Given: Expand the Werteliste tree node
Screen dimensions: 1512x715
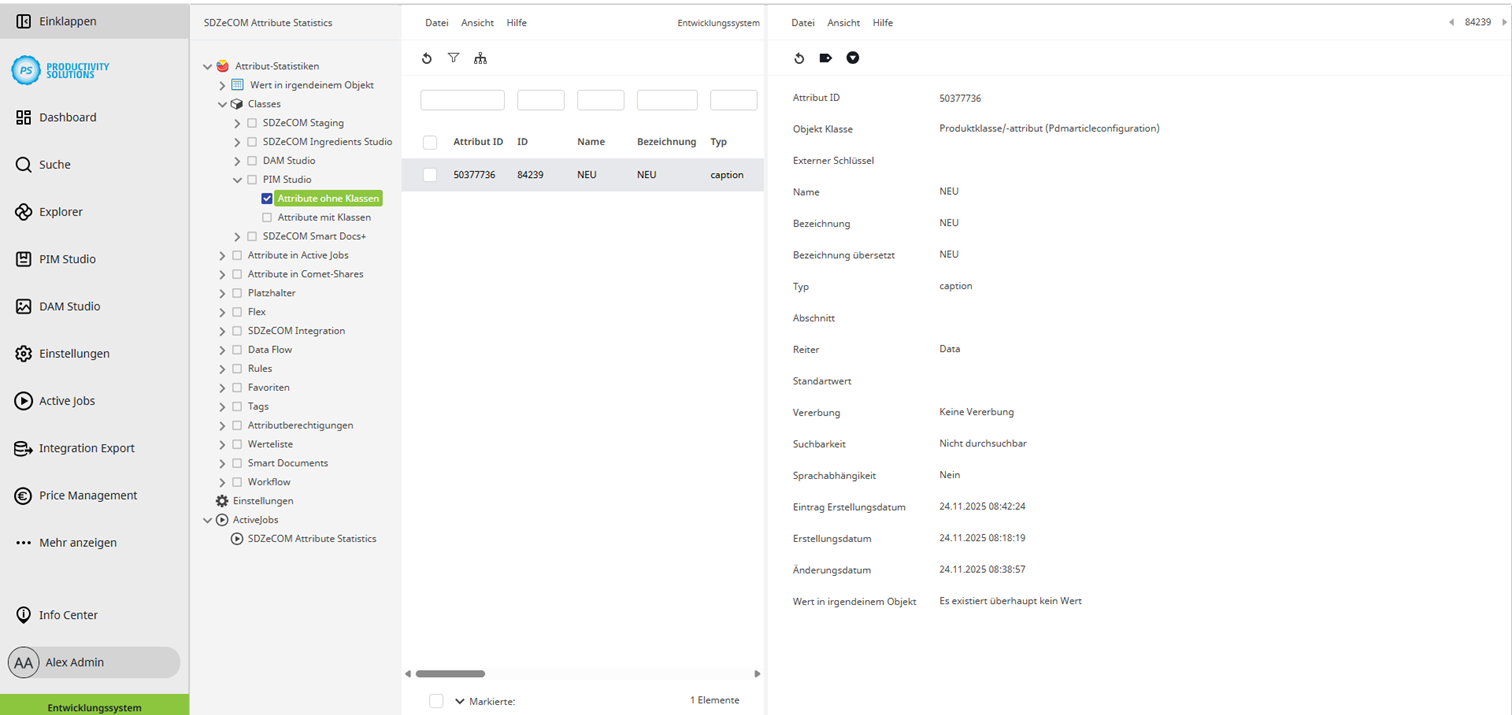Looking at the screenshot, I should point(222,443).
